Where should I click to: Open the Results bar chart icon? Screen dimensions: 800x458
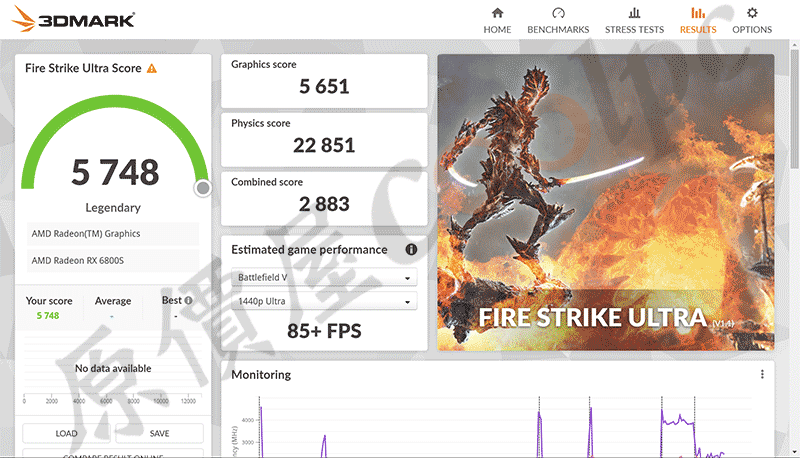point(698,13)
